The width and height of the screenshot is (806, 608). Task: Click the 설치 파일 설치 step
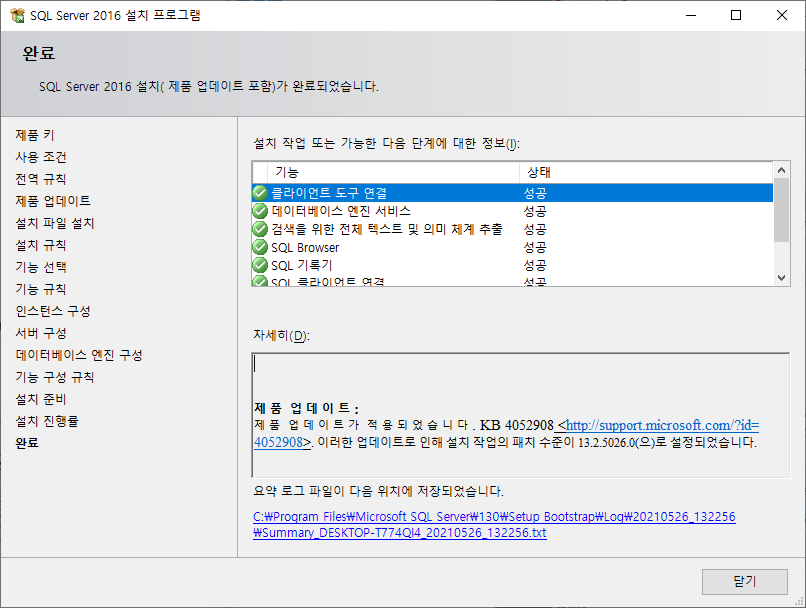click(54, 223)
